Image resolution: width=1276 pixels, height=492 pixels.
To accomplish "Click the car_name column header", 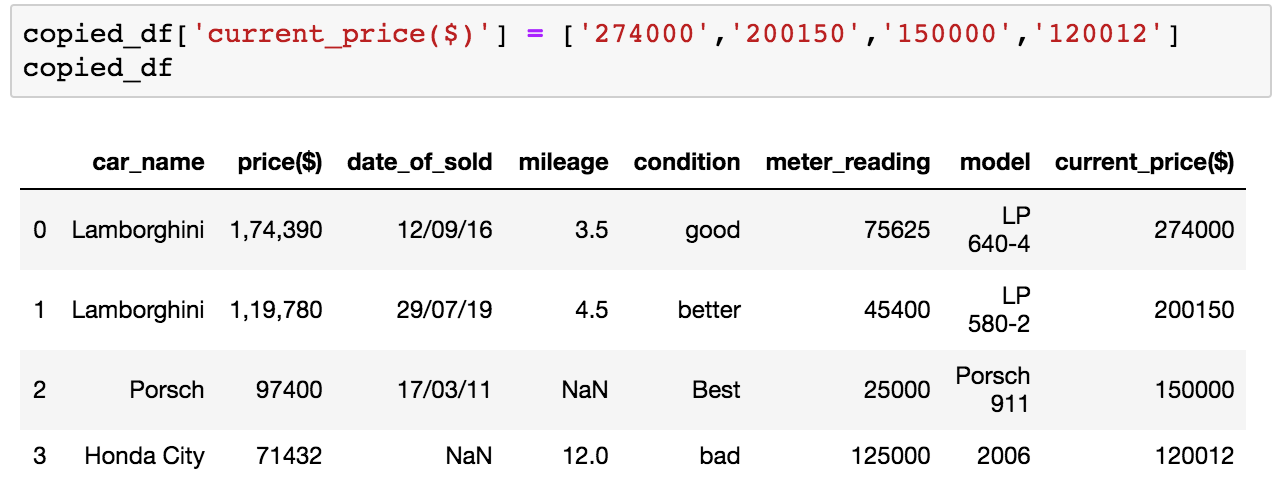I will click(x=148, y=162).
